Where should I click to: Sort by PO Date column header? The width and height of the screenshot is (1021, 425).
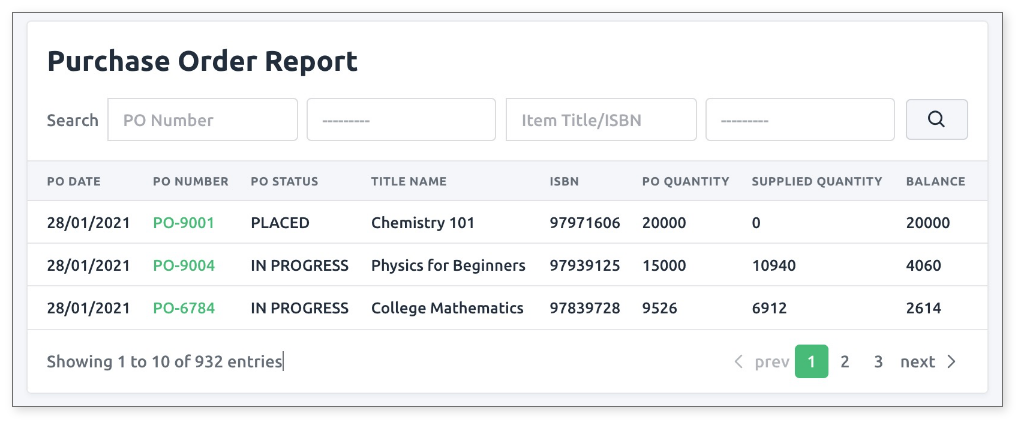click(74, 182)
